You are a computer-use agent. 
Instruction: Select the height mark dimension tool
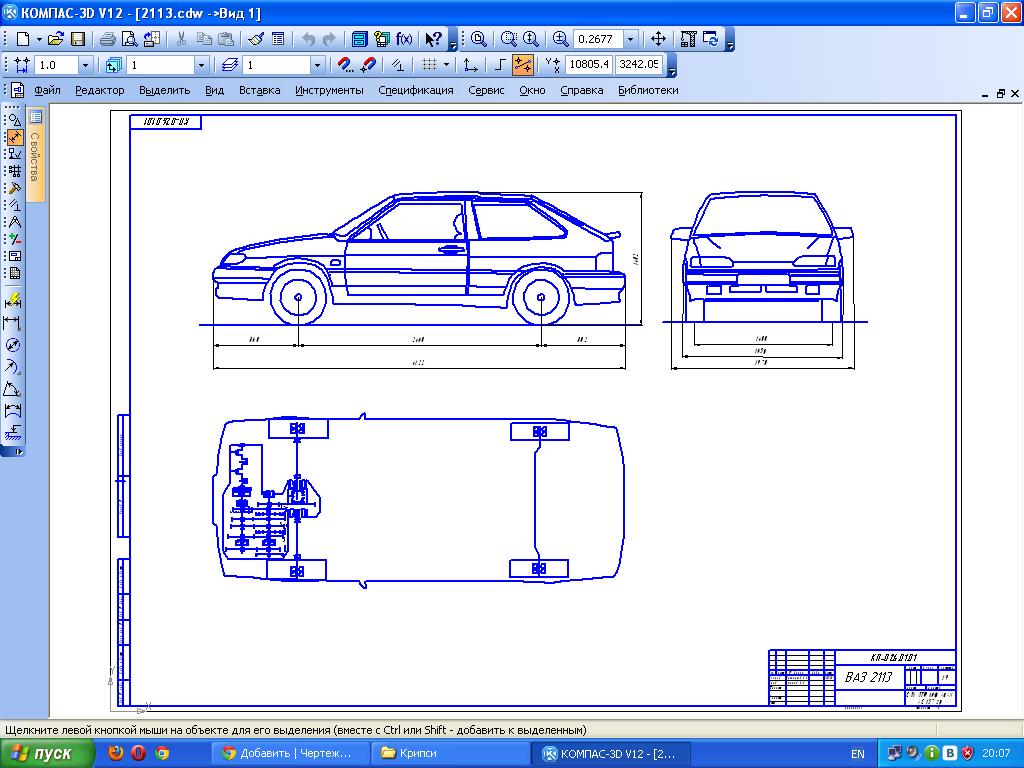point(13,432)
